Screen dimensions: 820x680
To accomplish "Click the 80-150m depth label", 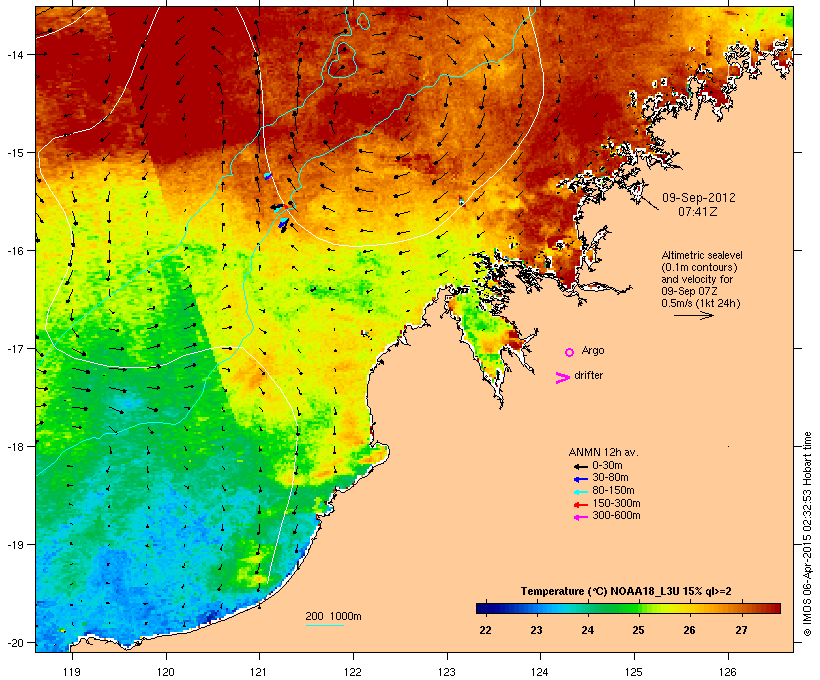I will (x=613, y=491).
